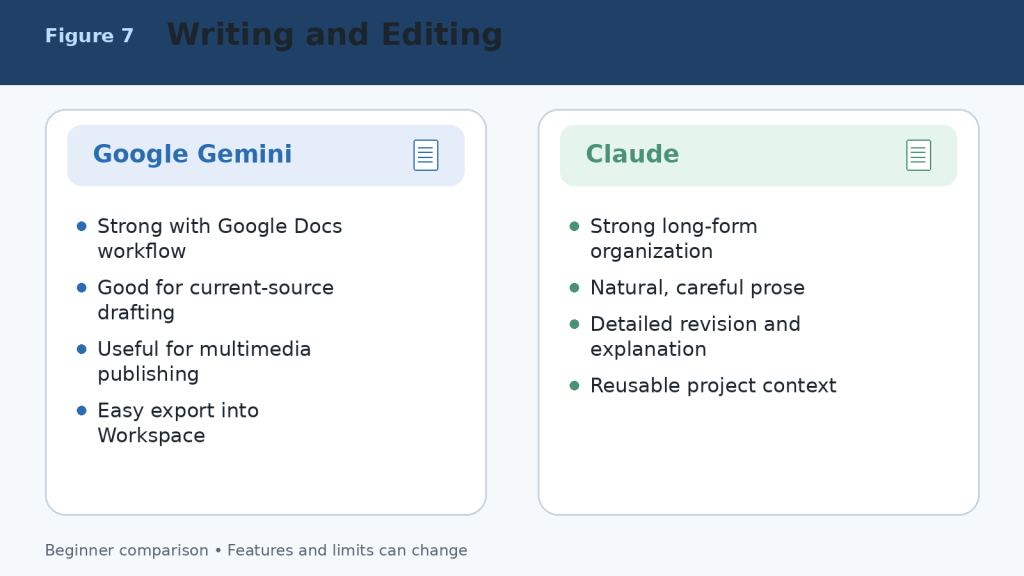1024x576 pixels.
Task: Click the Beginner comparison footer note
Action: click(x=256, y=551)
